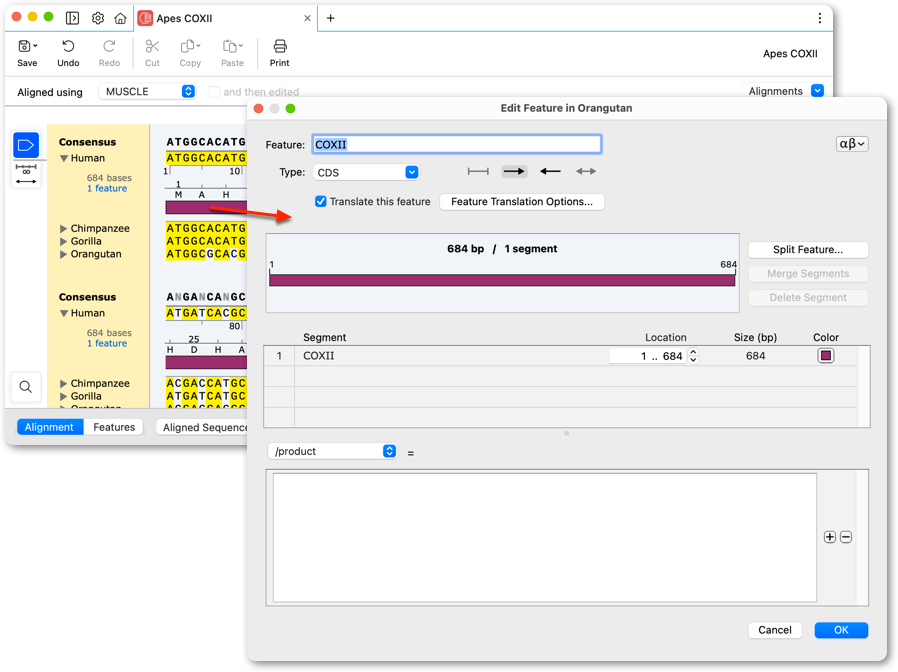
Task: Print the Apes COXII document
Action: click(x=279, y=53)
